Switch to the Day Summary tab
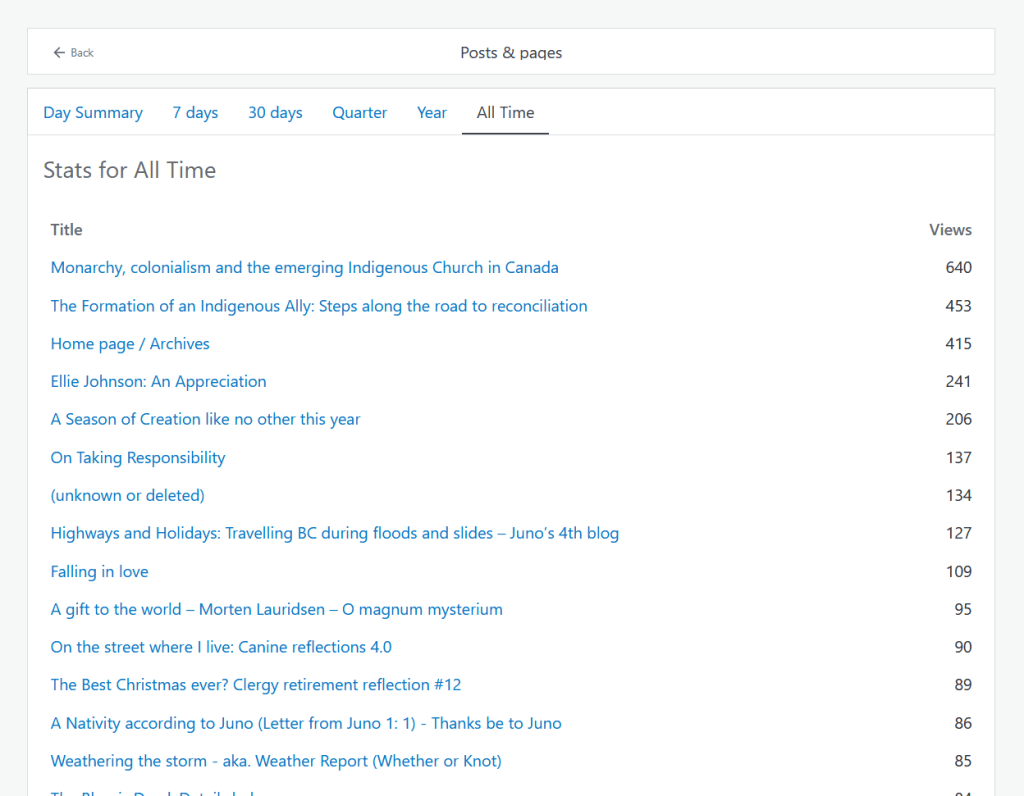 [x=93, y=113]
